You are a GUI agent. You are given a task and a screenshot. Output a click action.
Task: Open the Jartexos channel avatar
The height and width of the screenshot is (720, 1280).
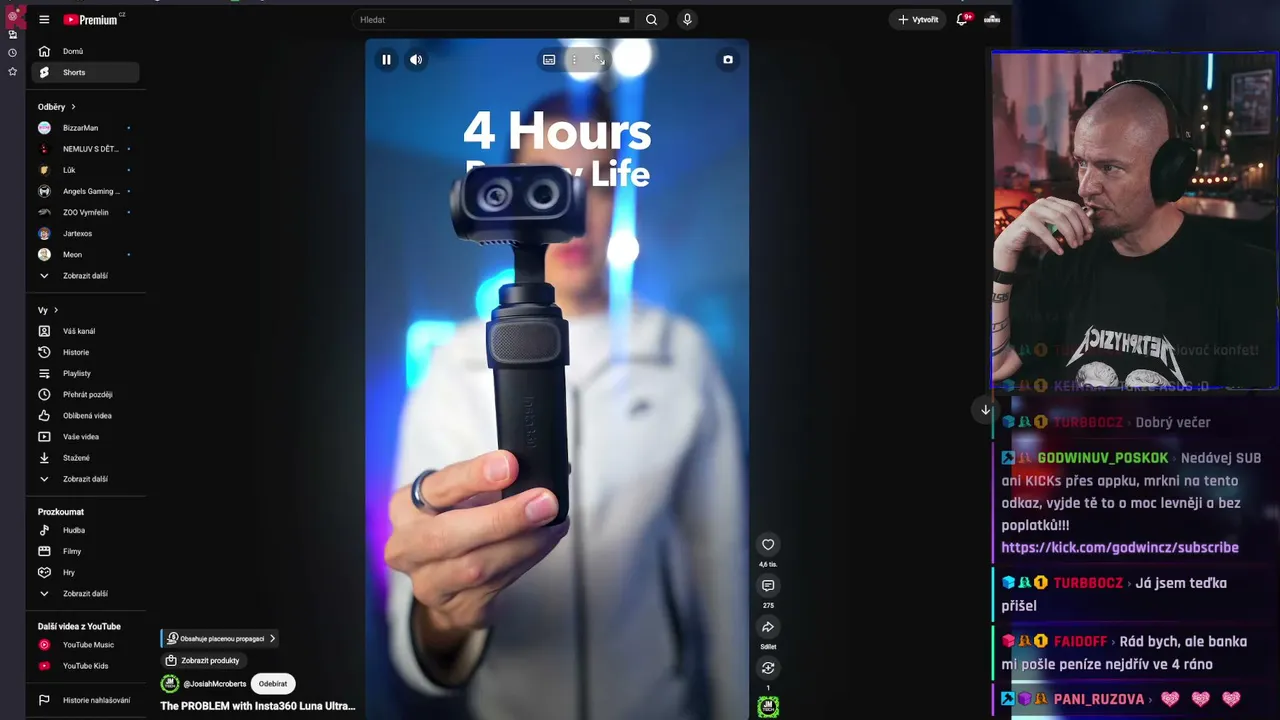coord(44,233)
